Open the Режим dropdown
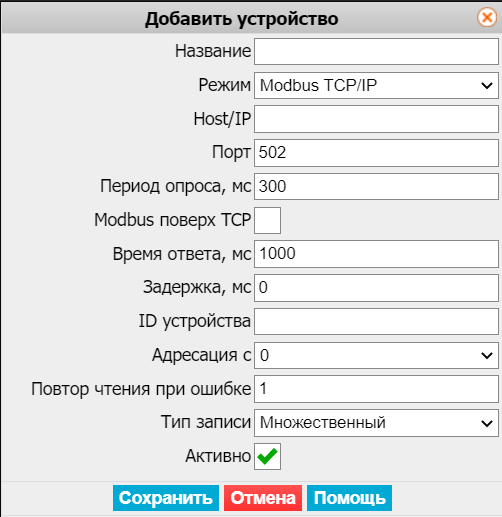 376,86
